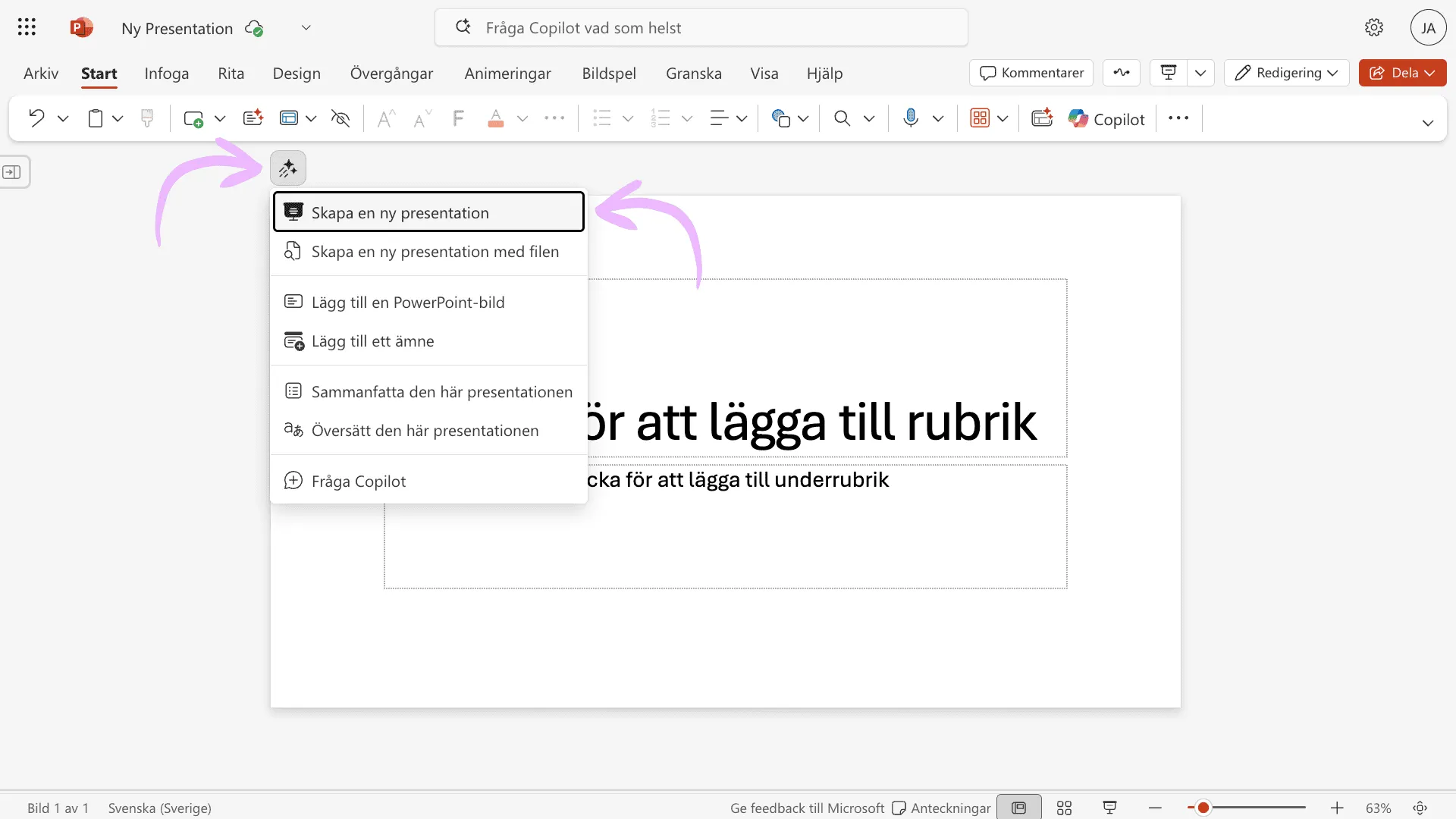Expand the slide thumbnail pane
1456x819 pixels.
pyautogui.click(x=12, y=172)
